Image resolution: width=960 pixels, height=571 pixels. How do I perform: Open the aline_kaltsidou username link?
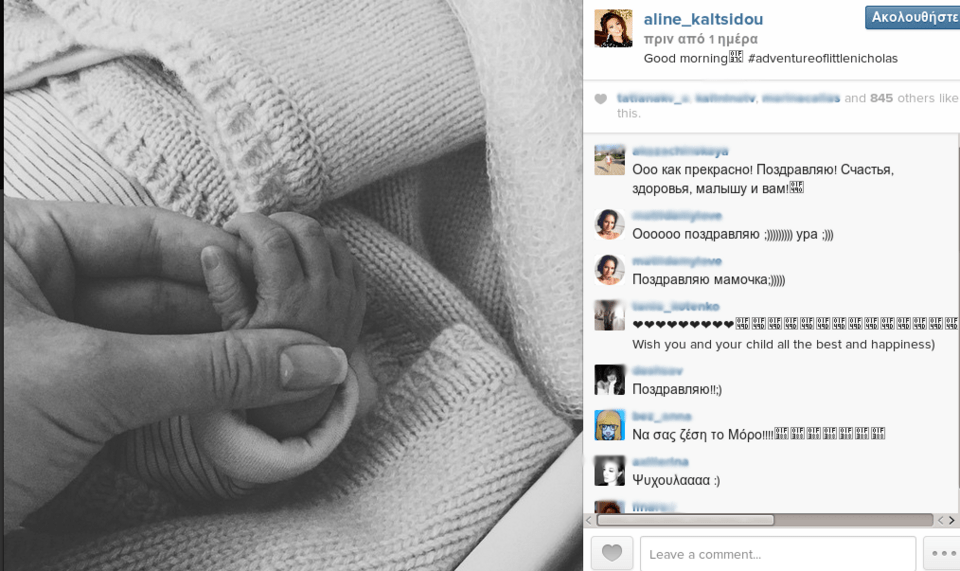[x=703, y=19]
